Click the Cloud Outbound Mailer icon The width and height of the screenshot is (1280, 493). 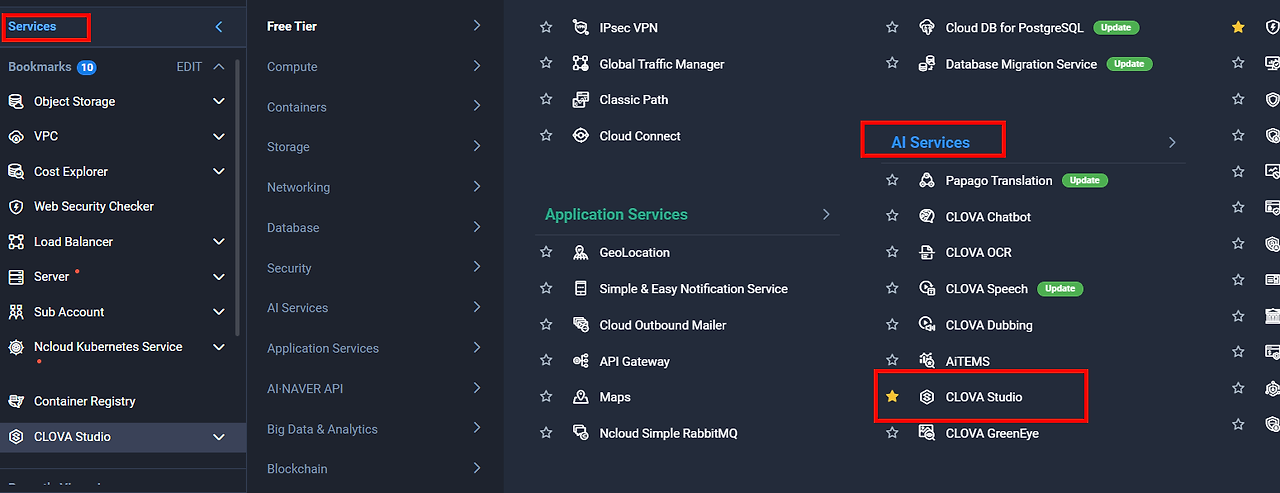pos(581,324)
